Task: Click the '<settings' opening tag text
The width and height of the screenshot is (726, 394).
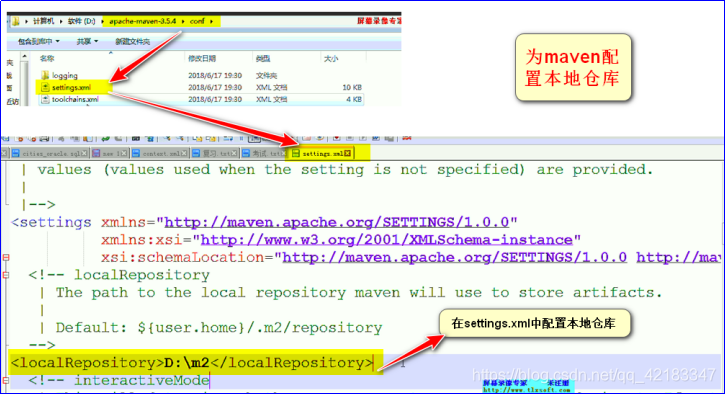Action: pyautogui.click(x=51, y=223)
